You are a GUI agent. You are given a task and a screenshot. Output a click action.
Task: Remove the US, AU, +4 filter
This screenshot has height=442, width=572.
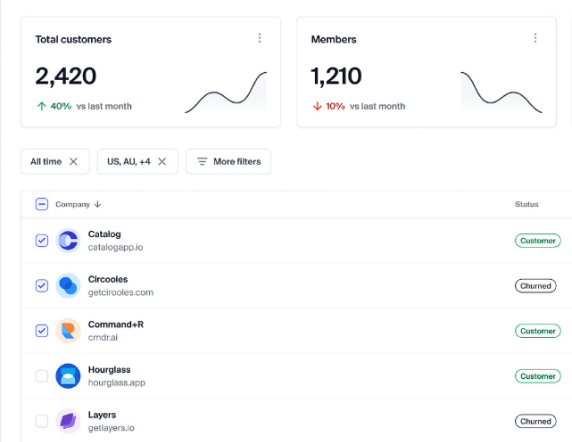tap(162, 162)
